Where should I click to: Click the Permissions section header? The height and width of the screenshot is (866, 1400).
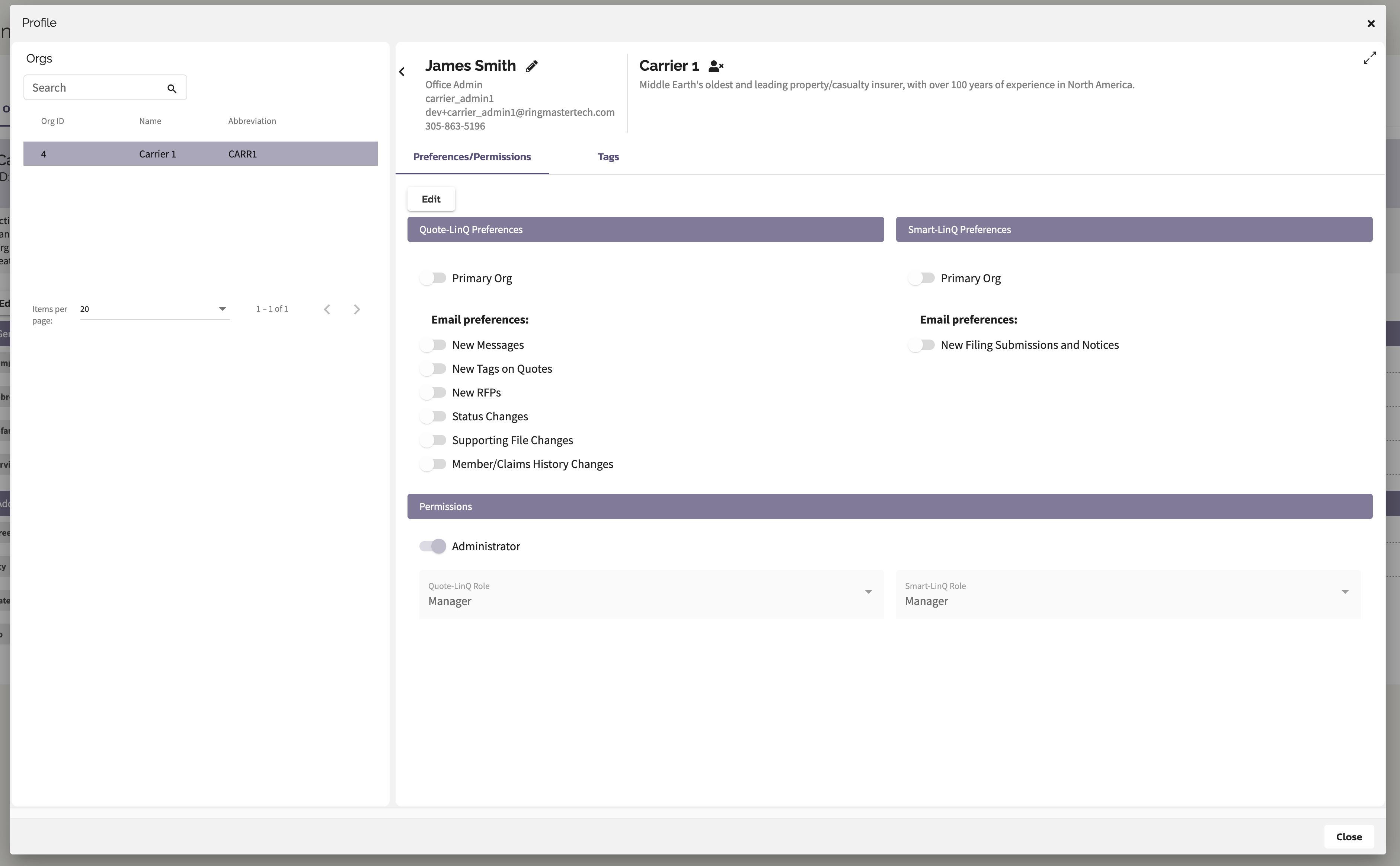pyautogui.click(x=890, y=506)
